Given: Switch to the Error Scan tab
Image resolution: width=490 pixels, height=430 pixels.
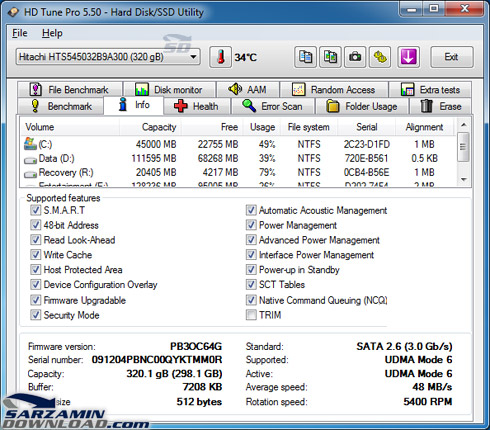Looking at the screenshot, I should coord(273,106).
